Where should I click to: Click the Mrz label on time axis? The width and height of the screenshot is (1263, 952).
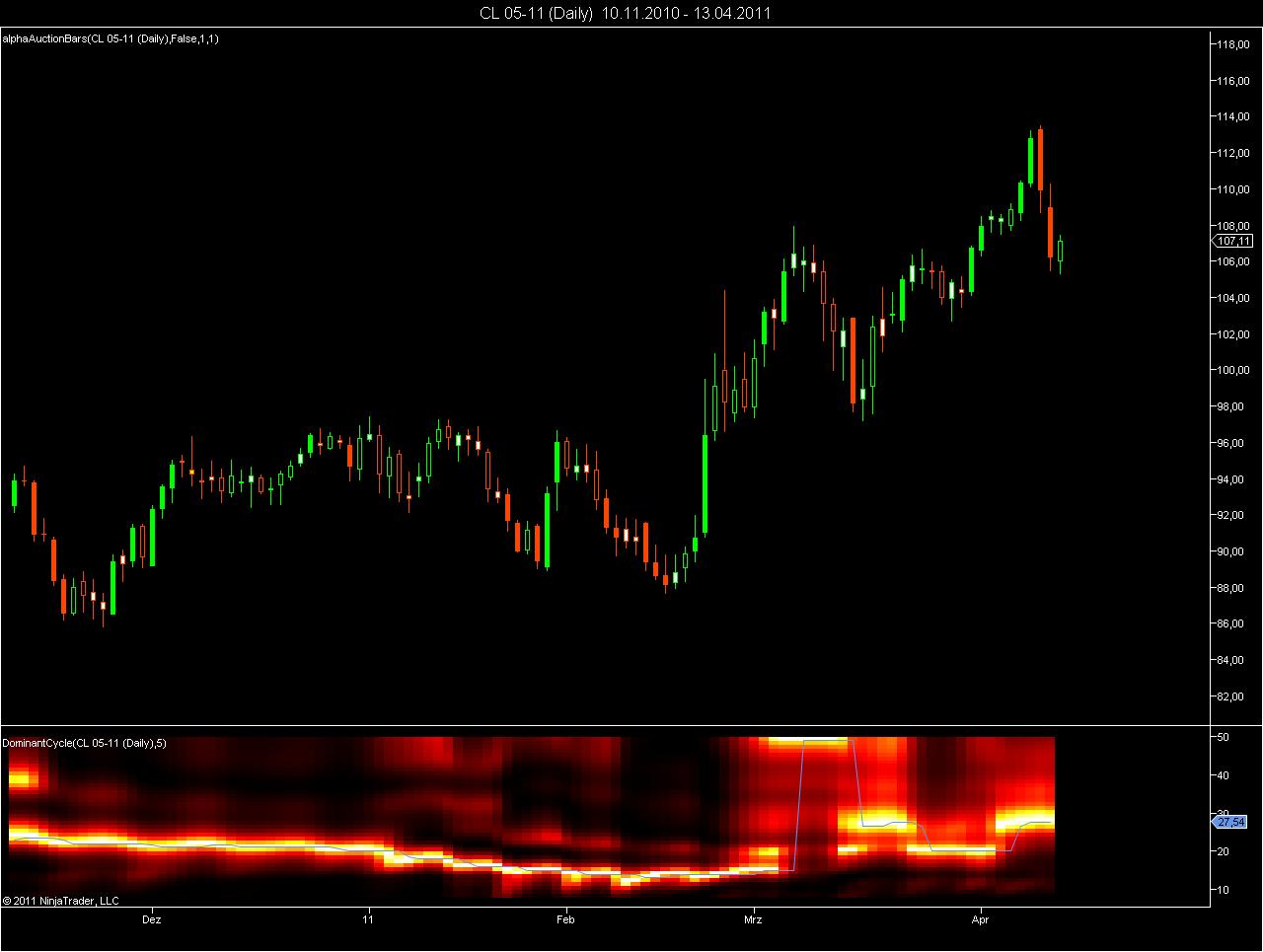tap(753, 918)
